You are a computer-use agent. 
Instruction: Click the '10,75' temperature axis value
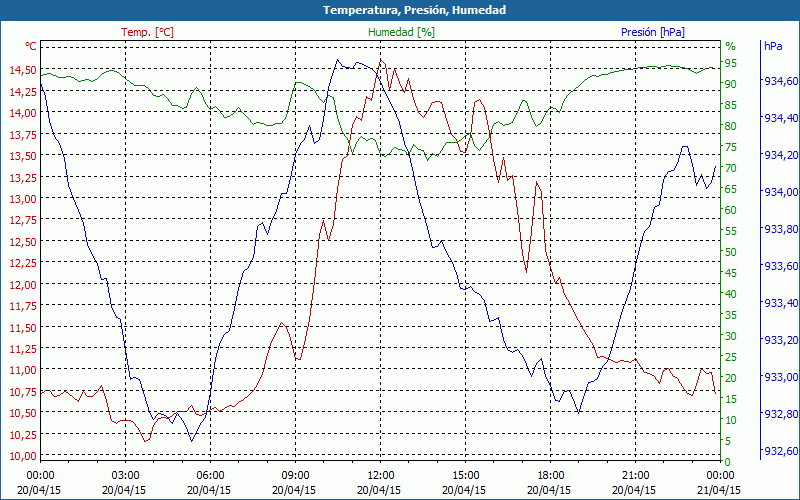pos(22,391)
